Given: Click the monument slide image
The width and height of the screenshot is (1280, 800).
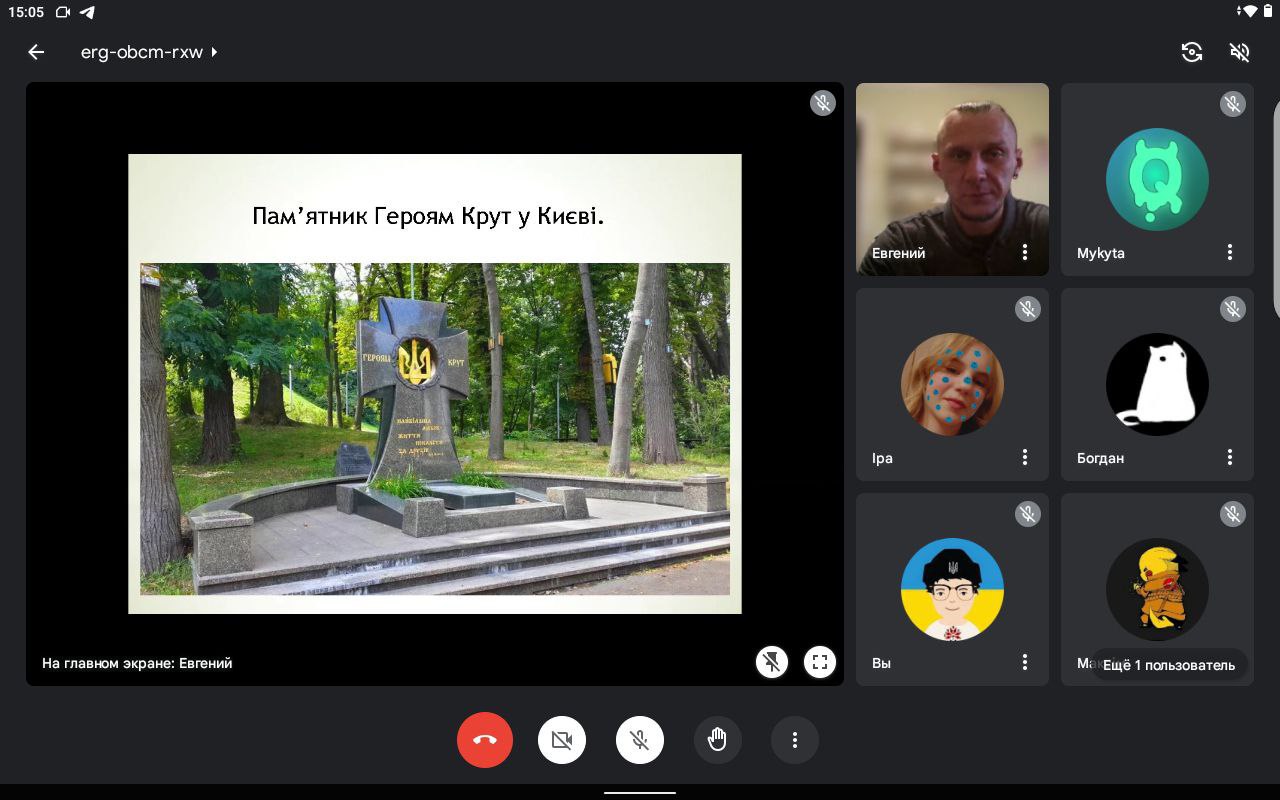Looking at the screenshot, I should (435, 428).
